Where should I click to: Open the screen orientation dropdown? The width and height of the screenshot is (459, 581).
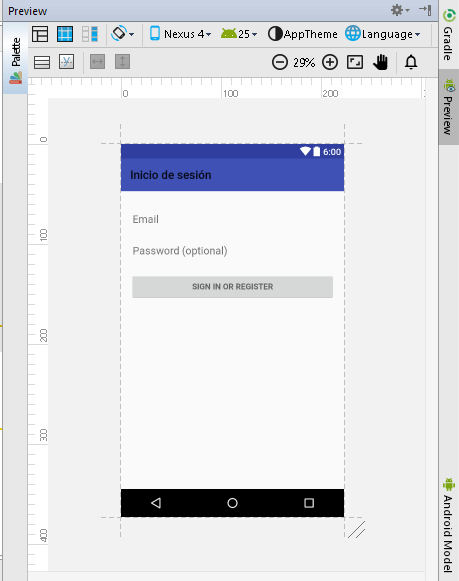tap(123, 34)
